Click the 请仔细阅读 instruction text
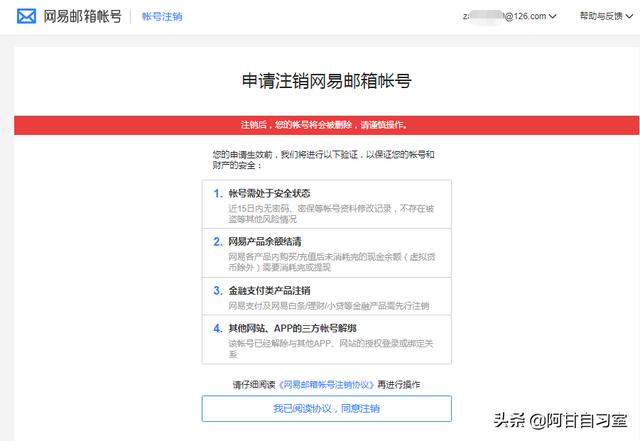Image resolution: width=640 pixels, height=441 pixels. click(x=254, y=385)
